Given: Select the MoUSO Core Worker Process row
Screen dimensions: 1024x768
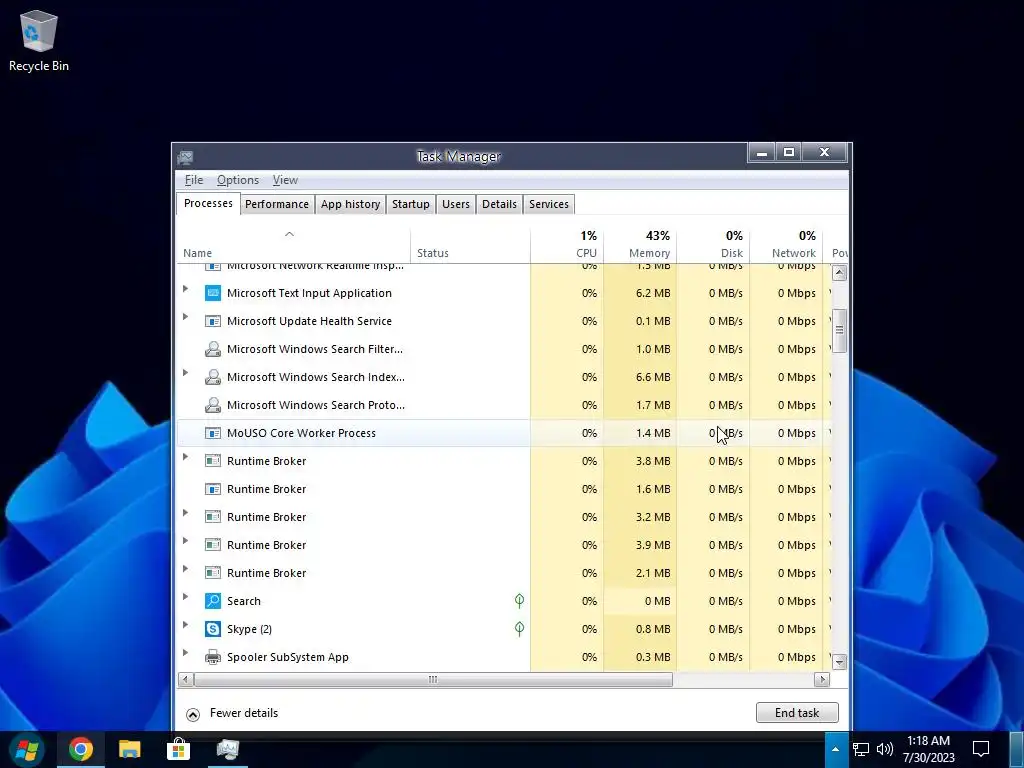Looking at the screenshot, I should click(x=504, y=433).
